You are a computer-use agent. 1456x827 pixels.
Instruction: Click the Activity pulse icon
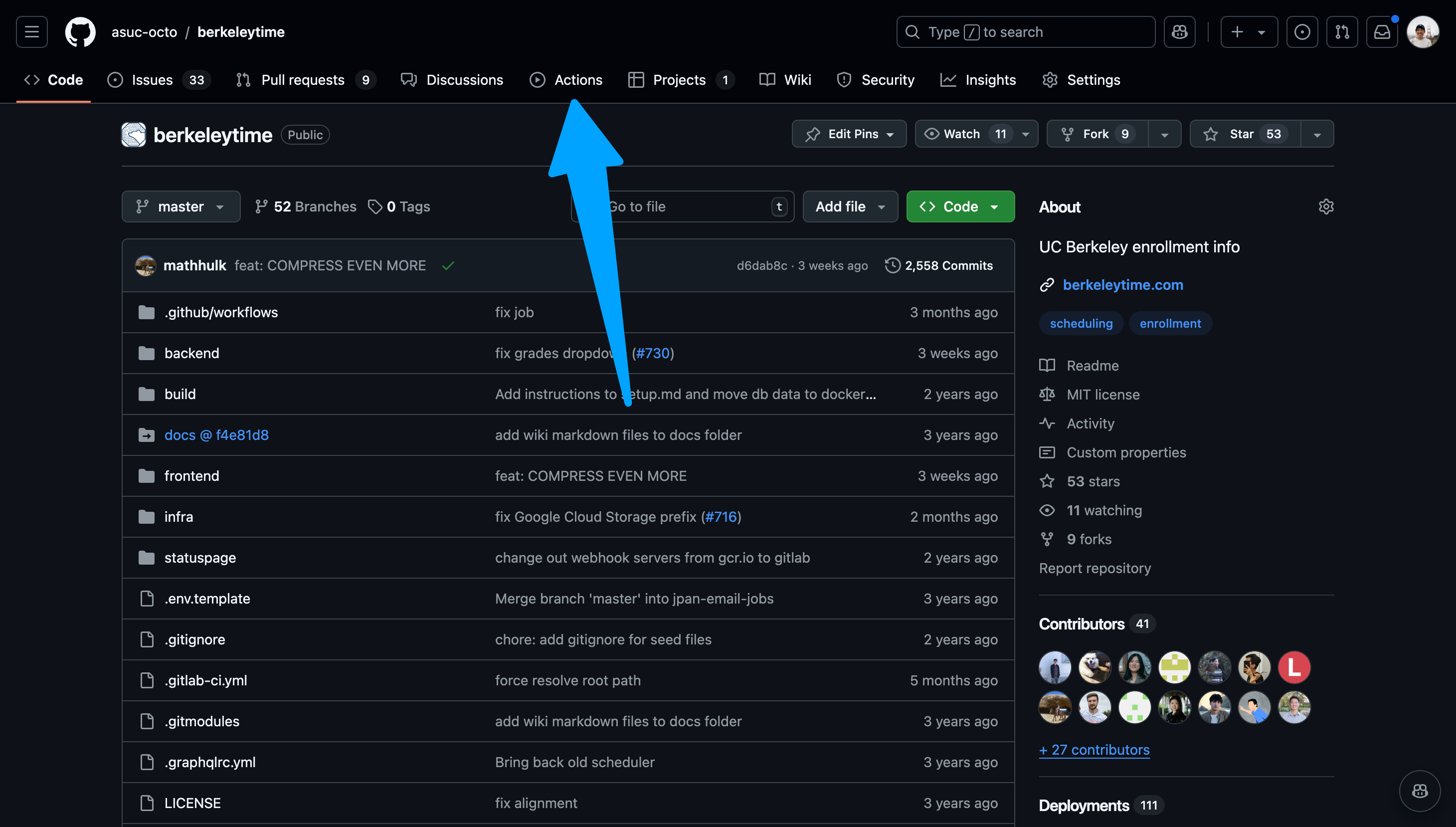[1047, 423]
